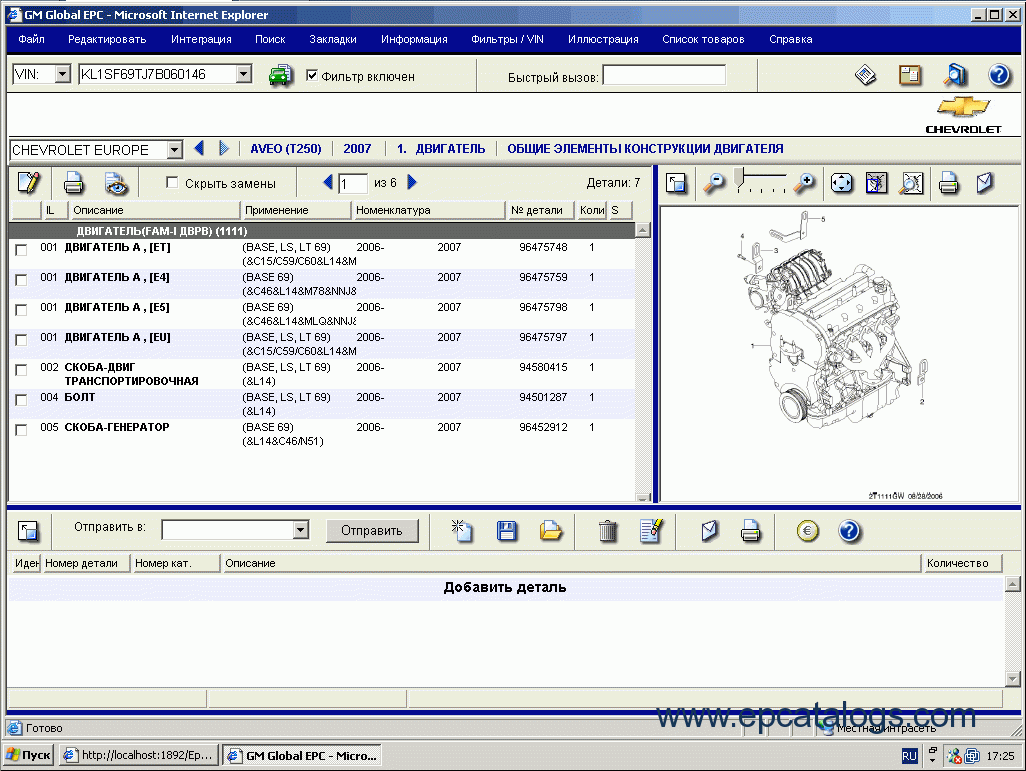
Task: Open the VIN type dropdown
Action: [62, 74]
